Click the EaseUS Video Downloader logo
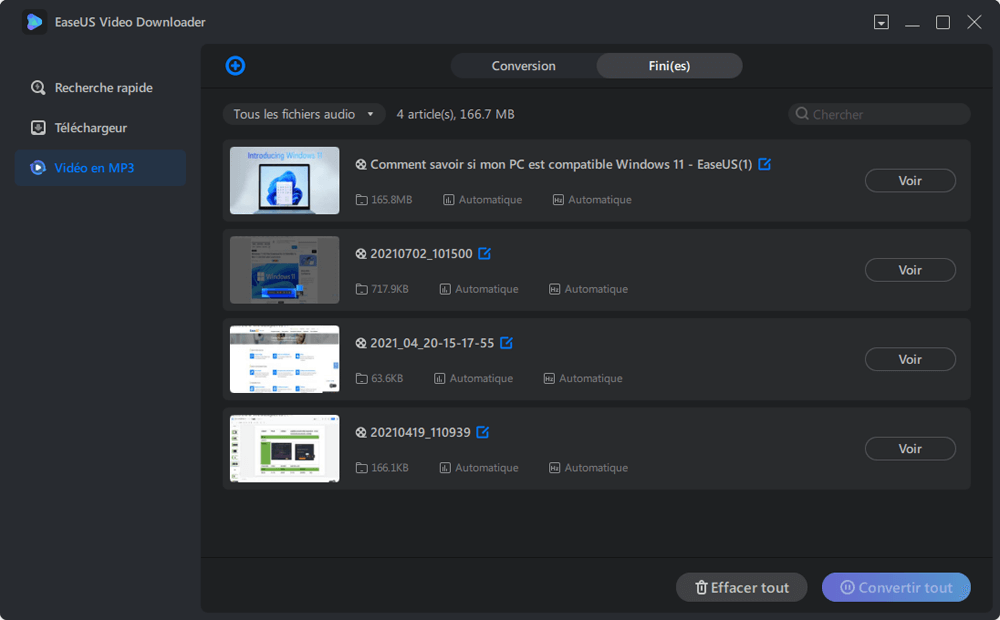The width and height of the screenshot is (1000, 620). pos(34,22)
